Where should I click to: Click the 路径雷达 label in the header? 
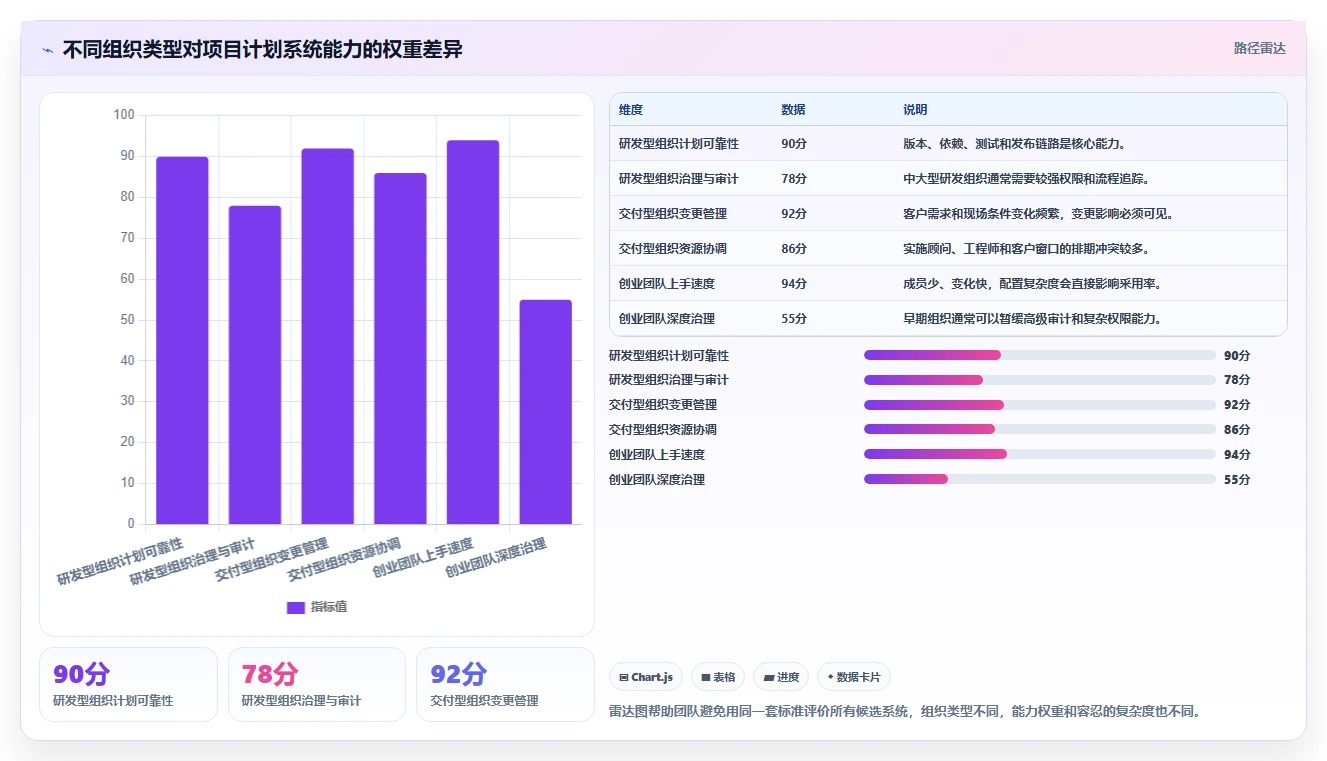coord(1259,48)
